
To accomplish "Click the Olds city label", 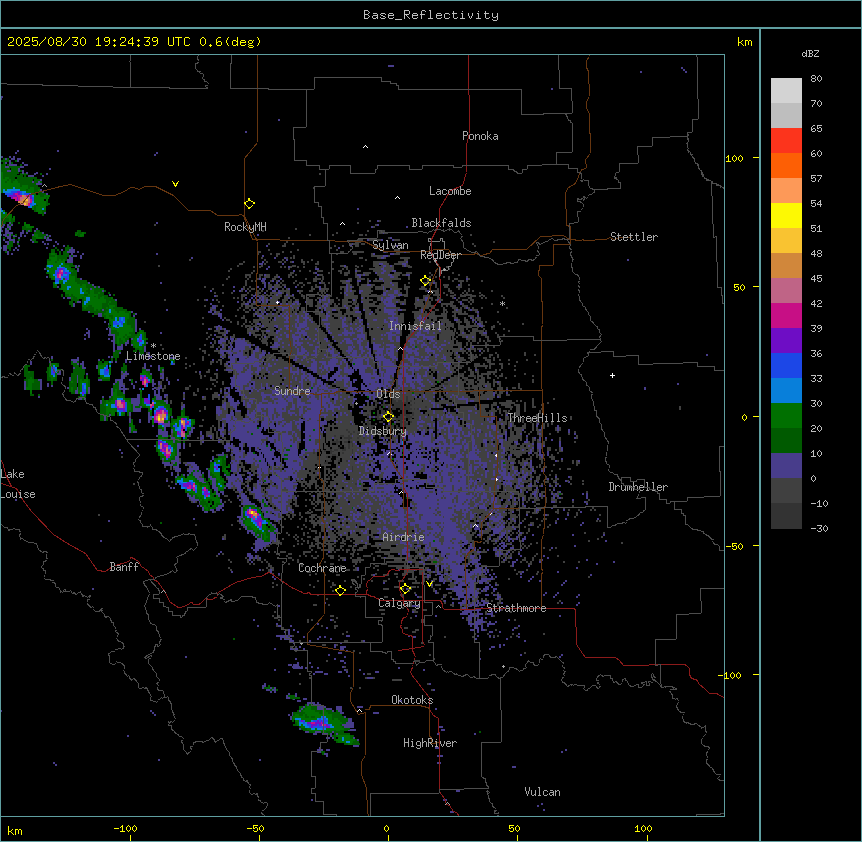I will (x=388, y=394).
